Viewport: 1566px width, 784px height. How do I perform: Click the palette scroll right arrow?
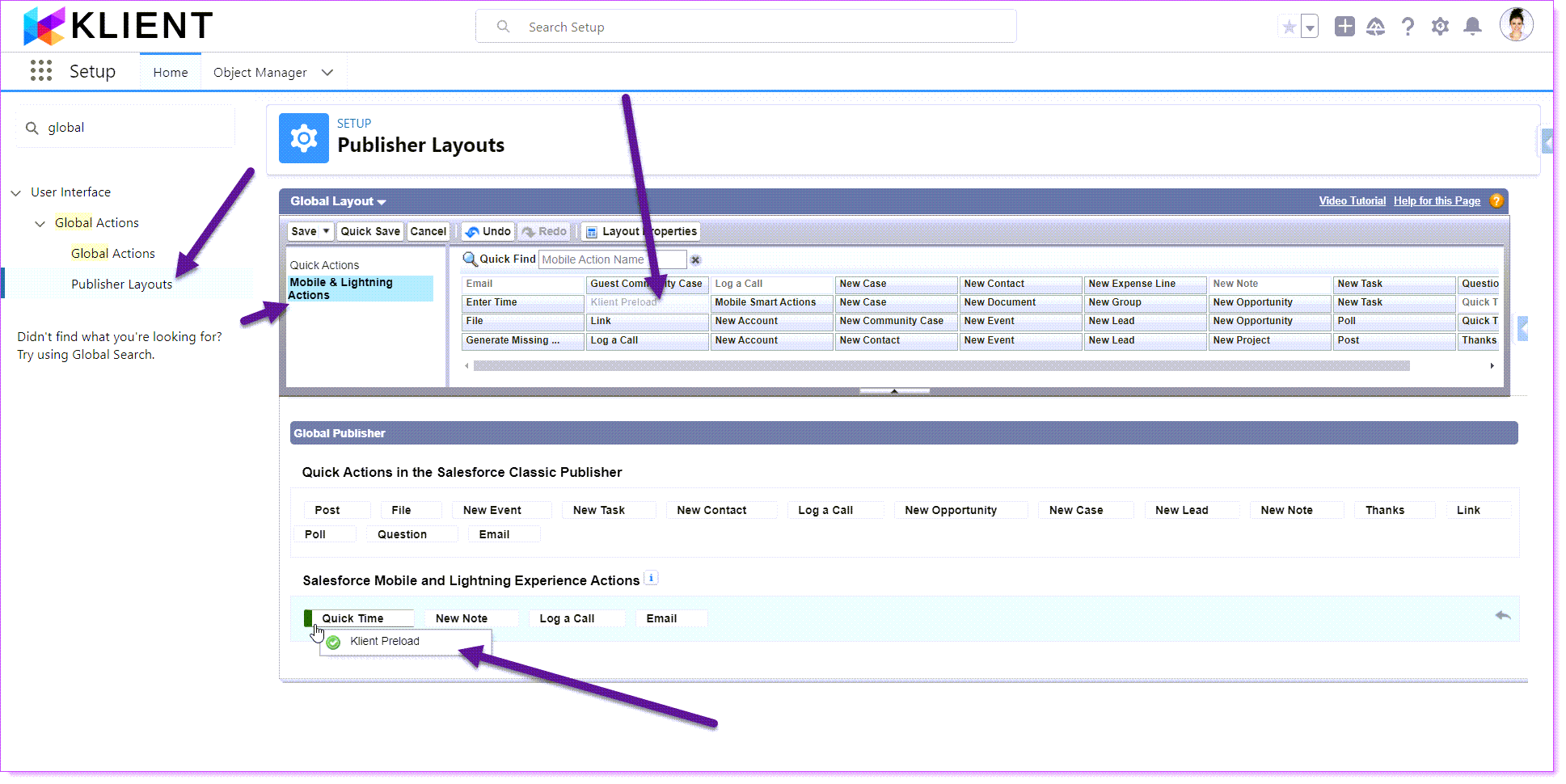click(x=1492, y=366)
